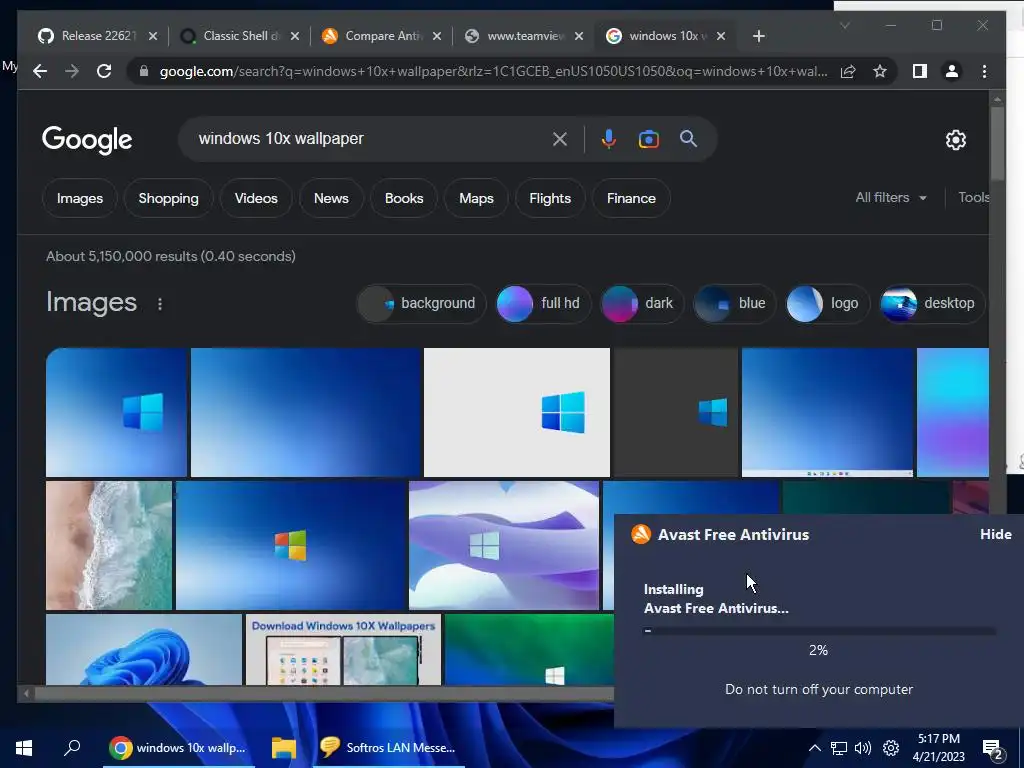Open Chrome tab search chevron
The width and height of the screenshot is (1024, 768).
(845, 25)
